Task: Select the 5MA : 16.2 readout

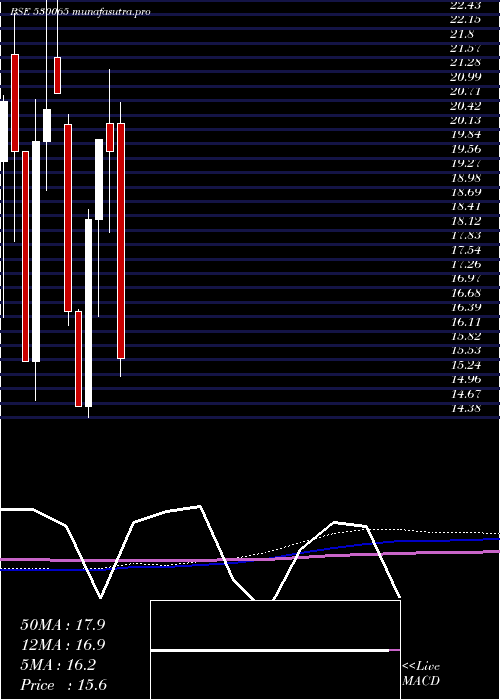Action: (x=58, y=665)
